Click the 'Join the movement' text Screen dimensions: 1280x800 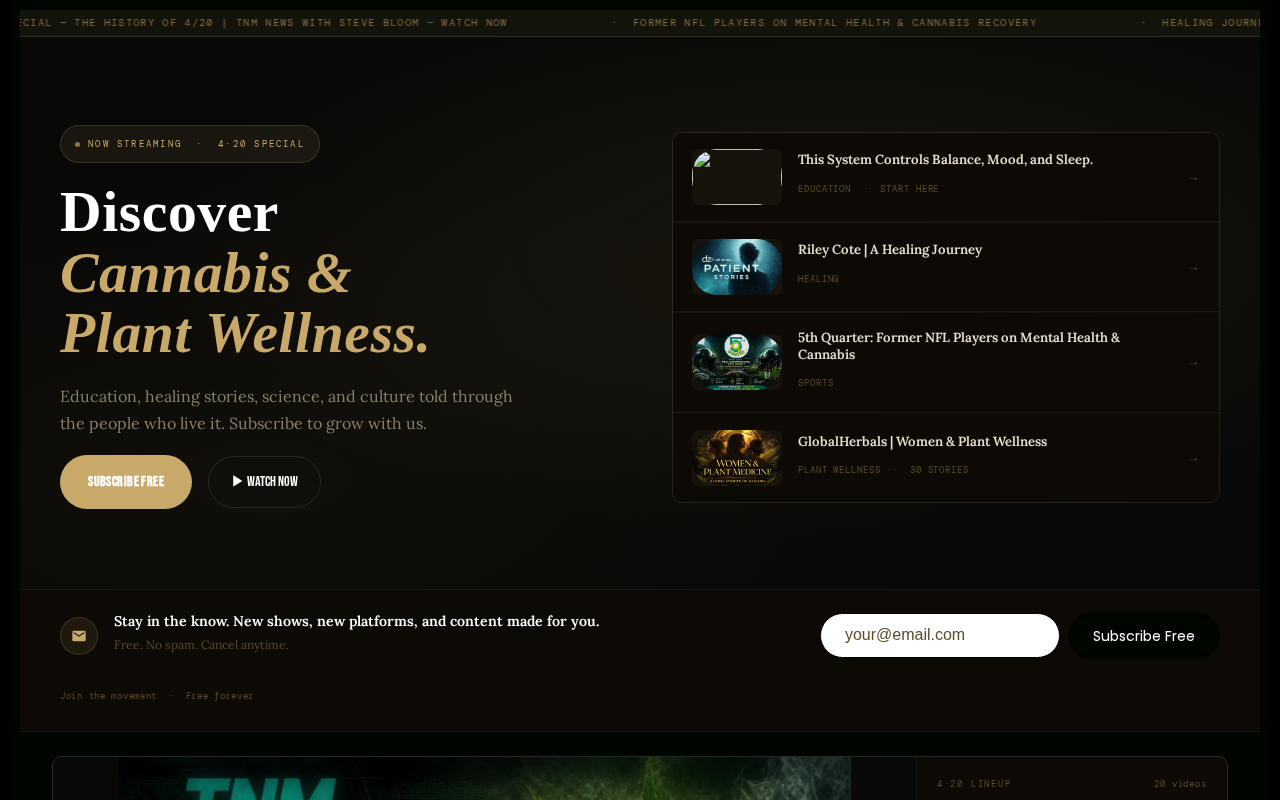[108, 696]
